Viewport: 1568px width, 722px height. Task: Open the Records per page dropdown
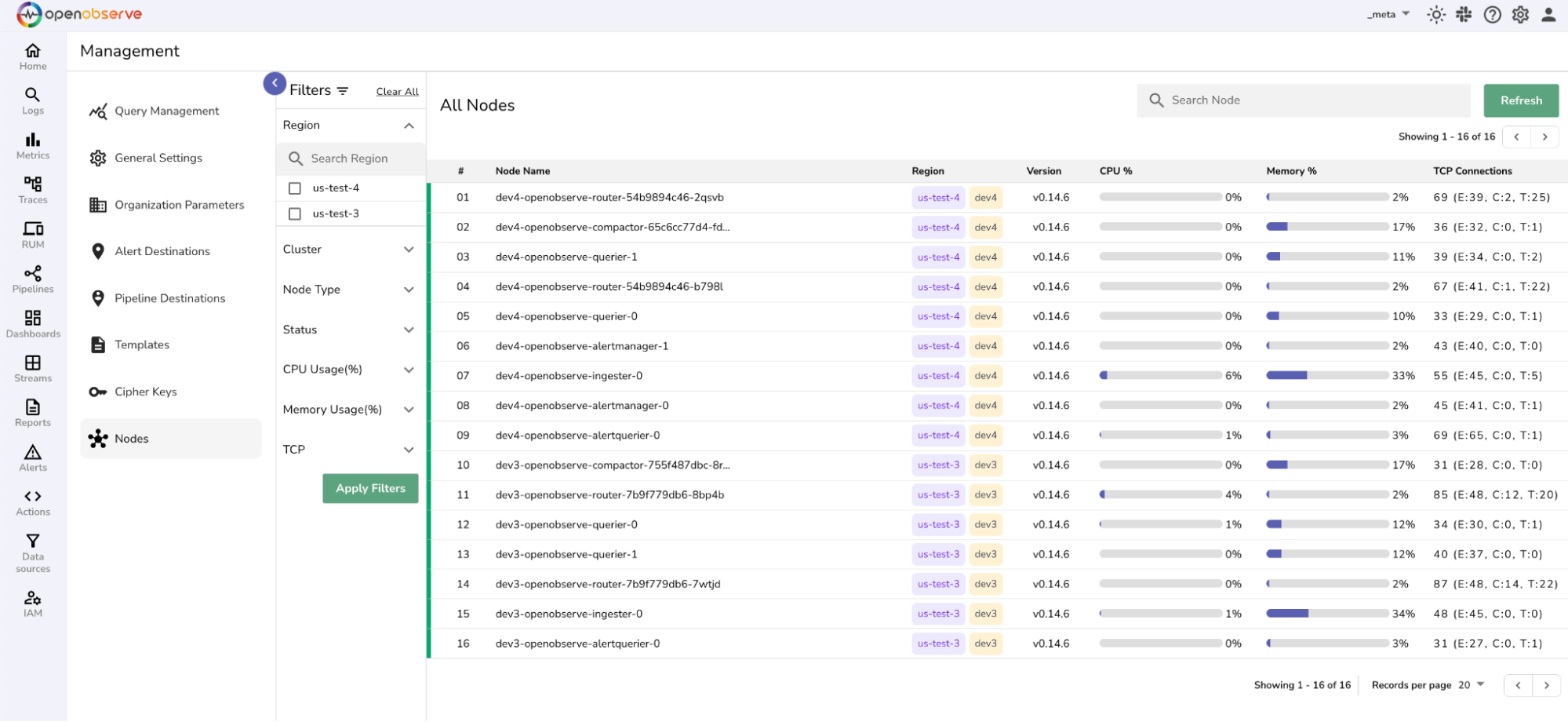pos(1471,685)
